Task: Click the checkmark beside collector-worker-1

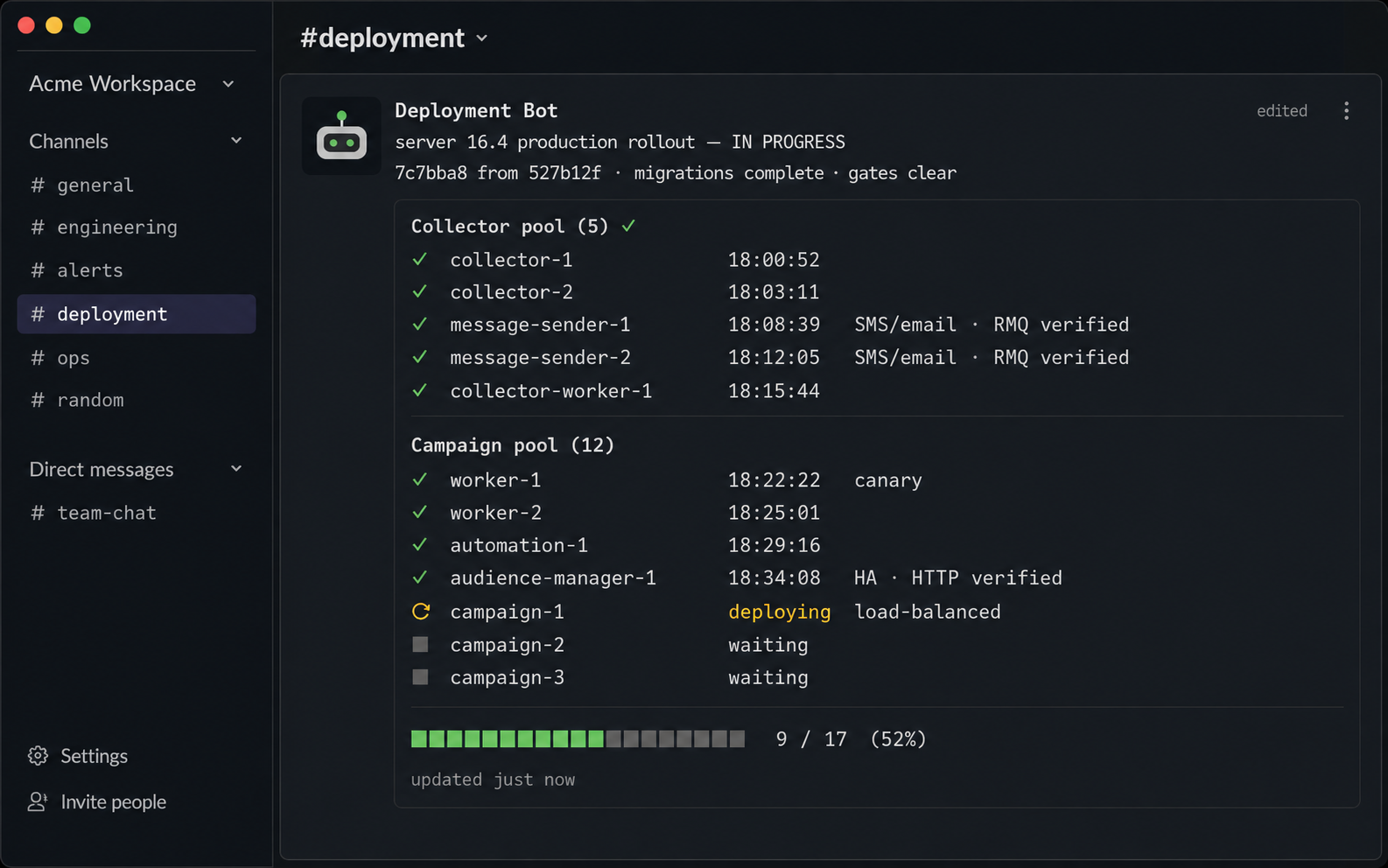Action: click(x=420, y=390)
